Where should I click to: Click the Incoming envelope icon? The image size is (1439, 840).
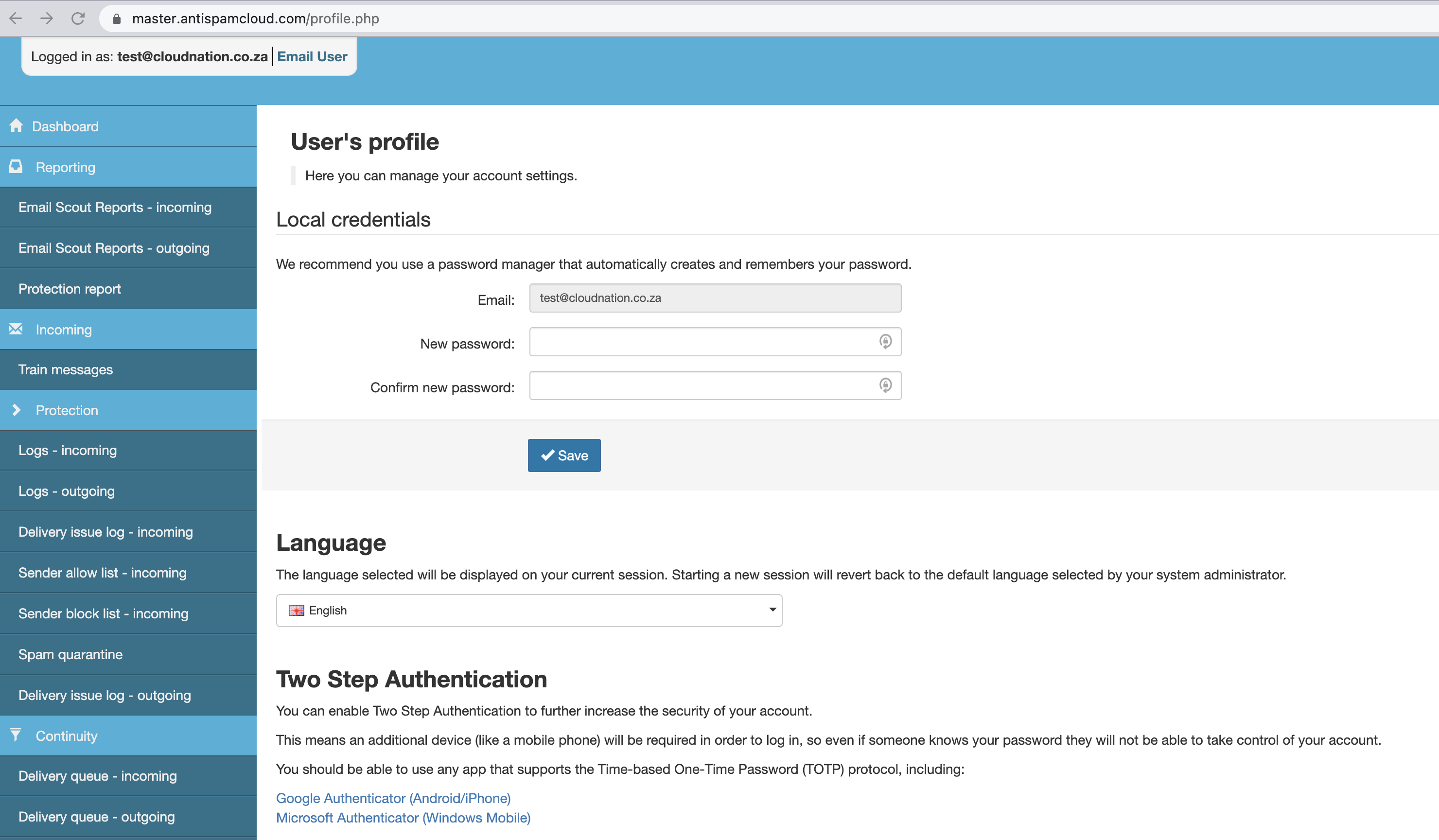tap(16, 329)
